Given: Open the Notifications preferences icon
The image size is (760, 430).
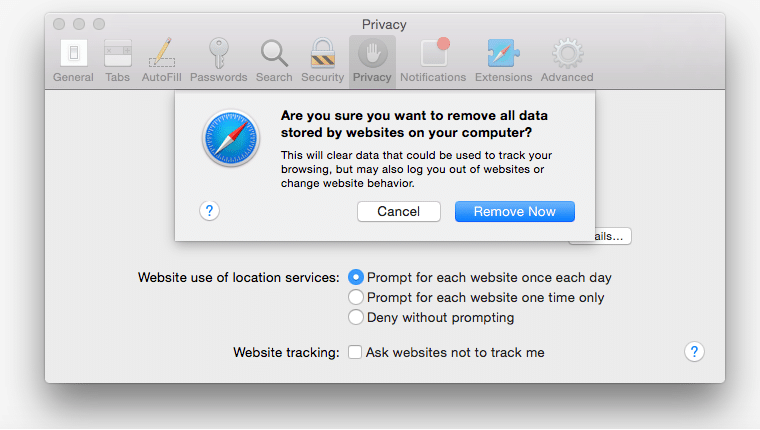Looking at the screenshot, I should pyautogui.click(x=435, y=52).
